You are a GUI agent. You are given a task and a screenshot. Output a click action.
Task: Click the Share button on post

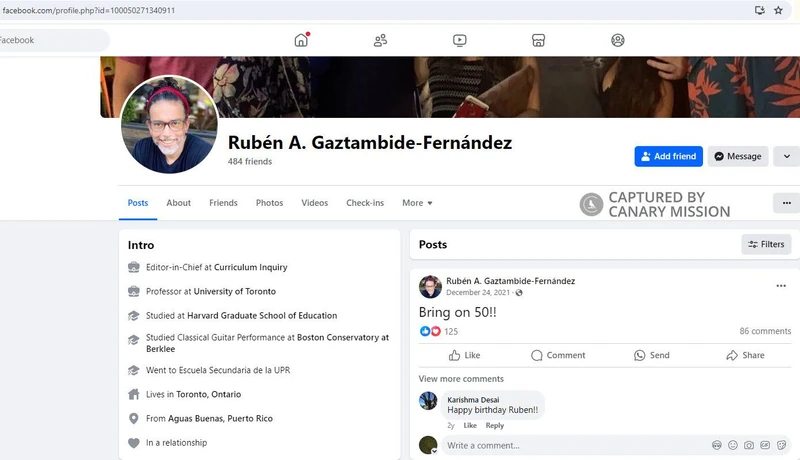tap(745, 355)
